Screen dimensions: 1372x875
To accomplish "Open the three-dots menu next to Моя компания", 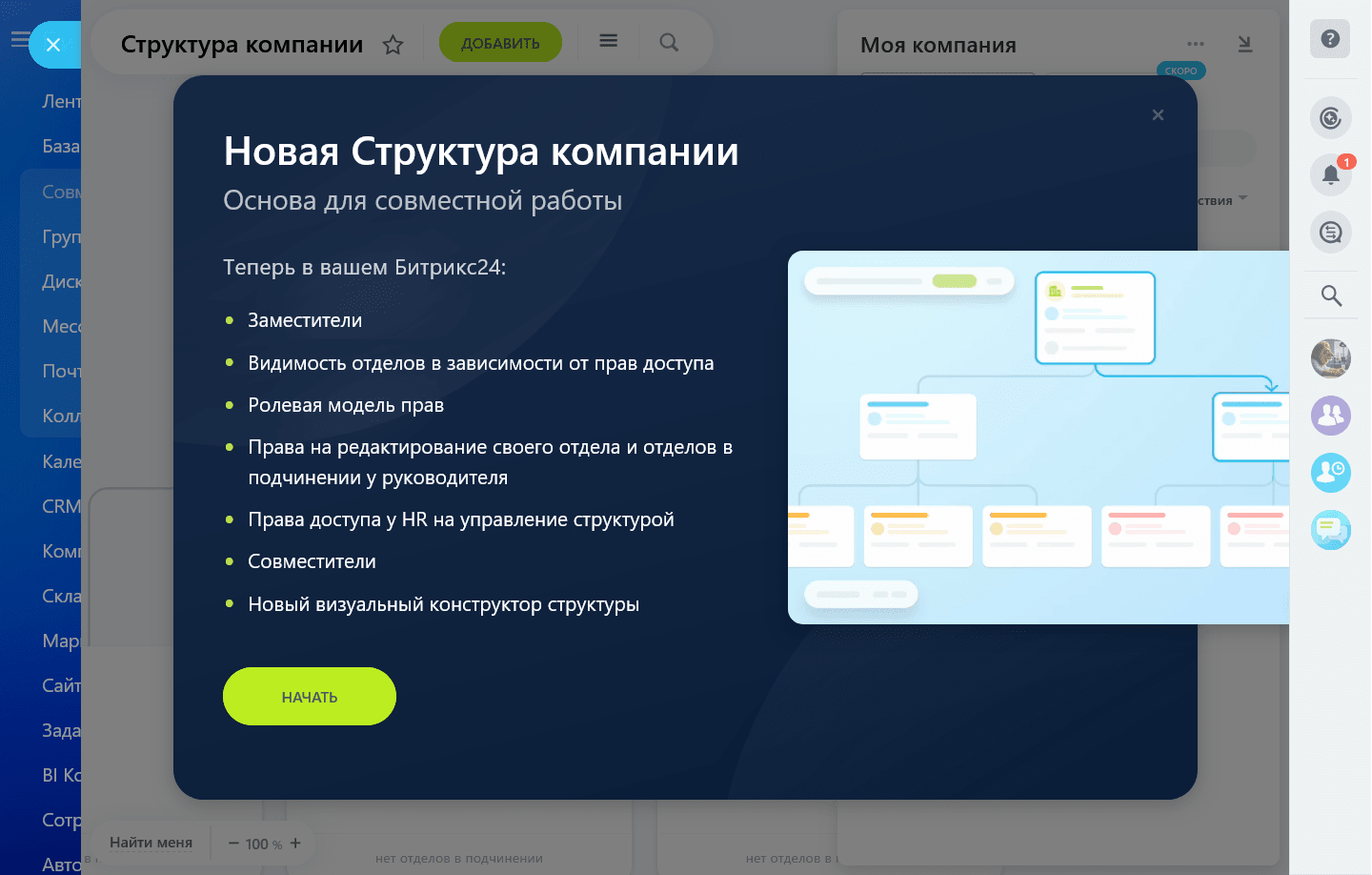I will (x=1196, y=43).
